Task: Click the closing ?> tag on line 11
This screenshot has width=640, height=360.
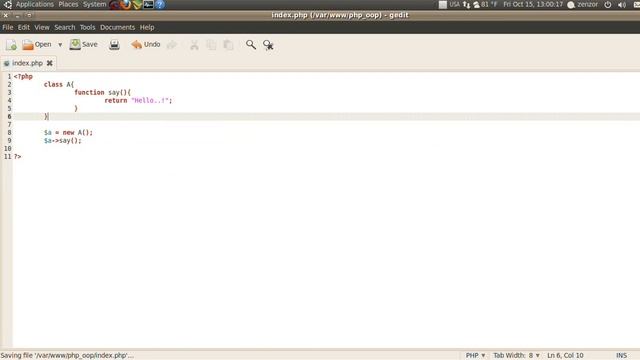Action: click(x=18, y=157)
